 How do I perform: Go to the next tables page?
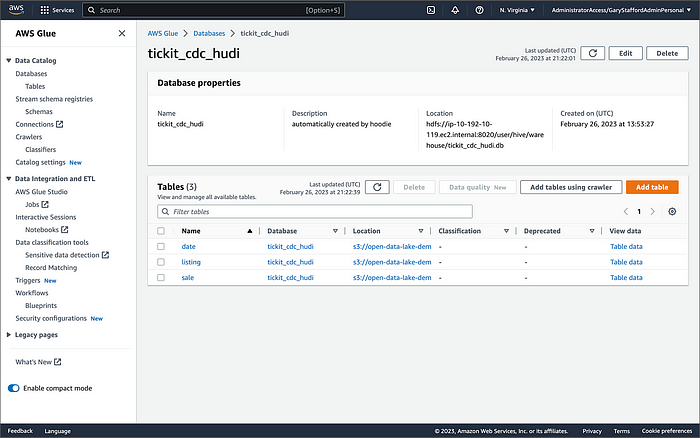pos(652,212)
